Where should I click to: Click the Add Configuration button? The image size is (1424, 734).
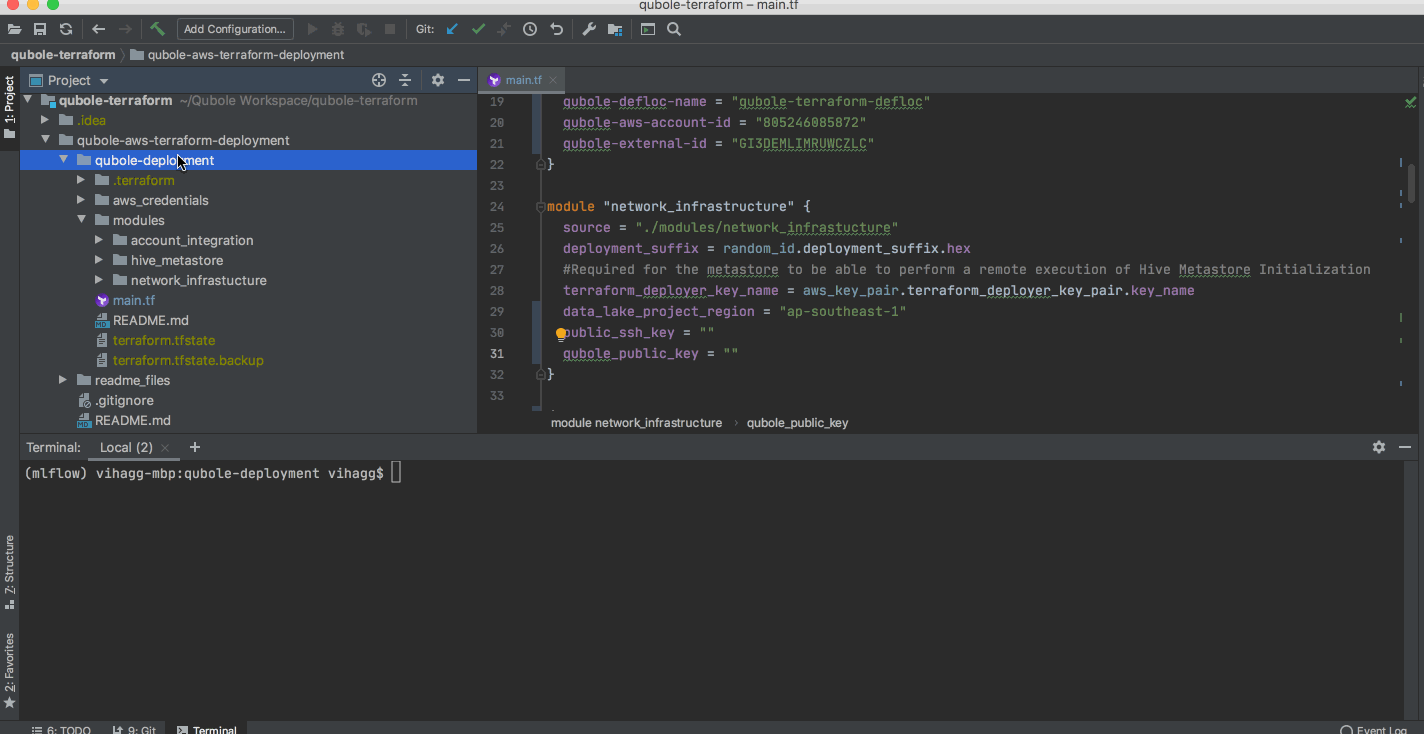[x=235, y=29]
